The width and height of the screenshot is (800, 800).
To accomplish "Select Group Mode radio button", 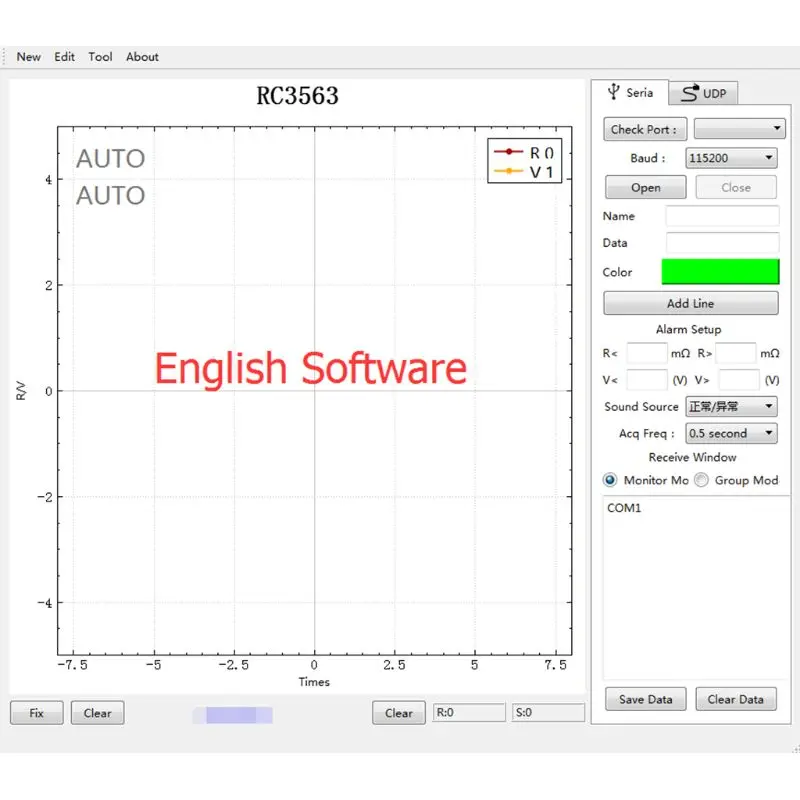I will click(x=702, y=480).
